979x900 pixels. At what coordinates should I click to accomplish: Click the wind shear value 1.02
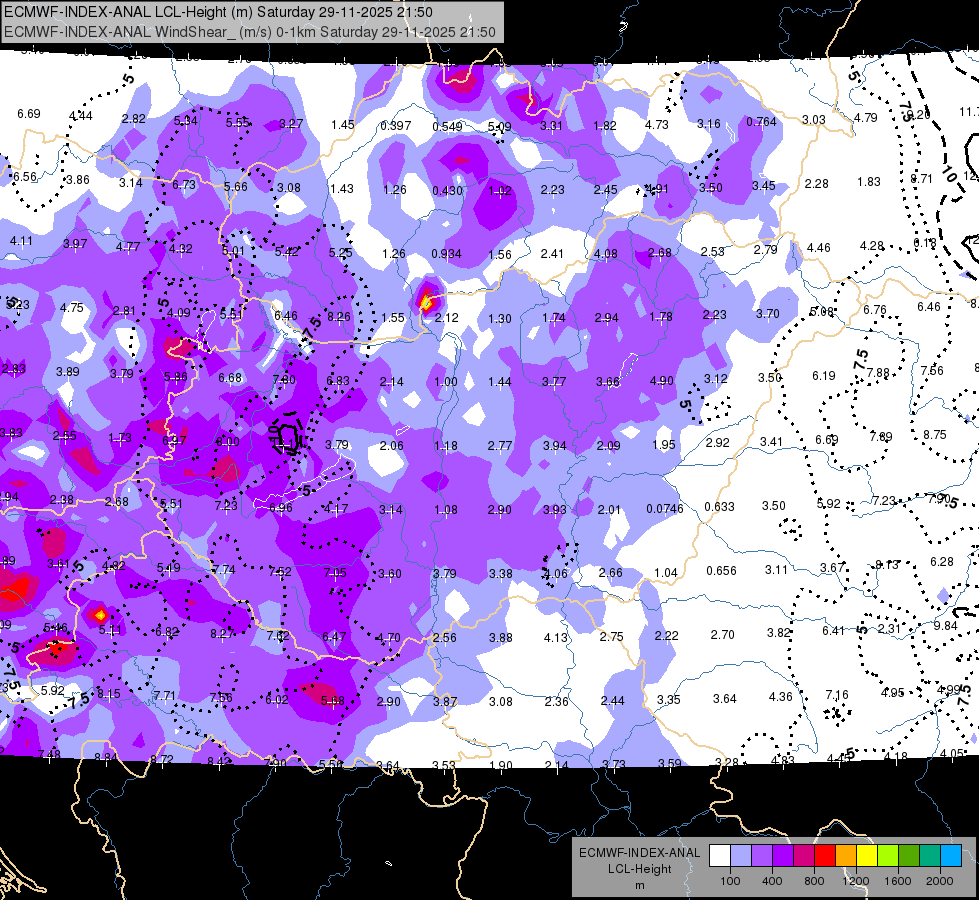500,191
